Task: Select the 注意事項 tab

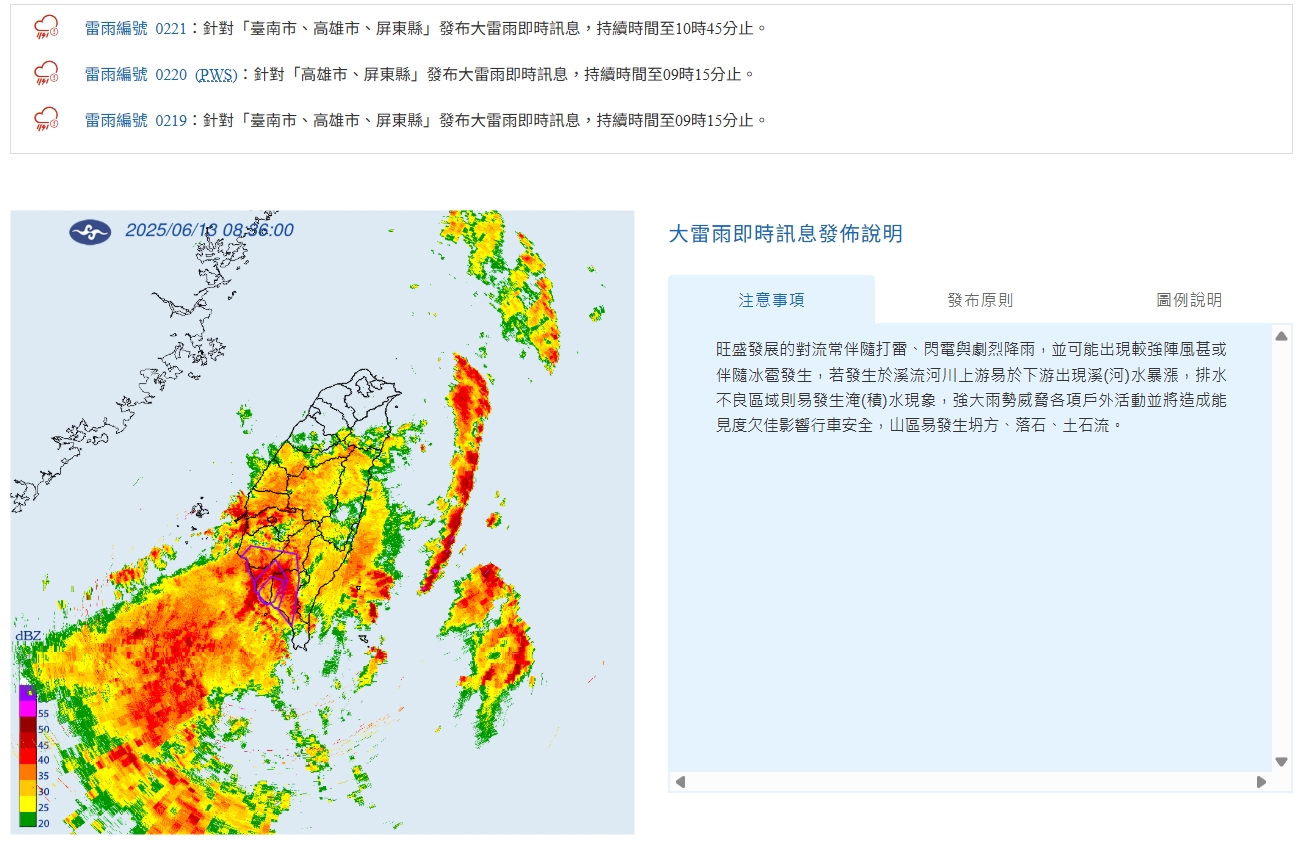Action: [x=771, y=300]
